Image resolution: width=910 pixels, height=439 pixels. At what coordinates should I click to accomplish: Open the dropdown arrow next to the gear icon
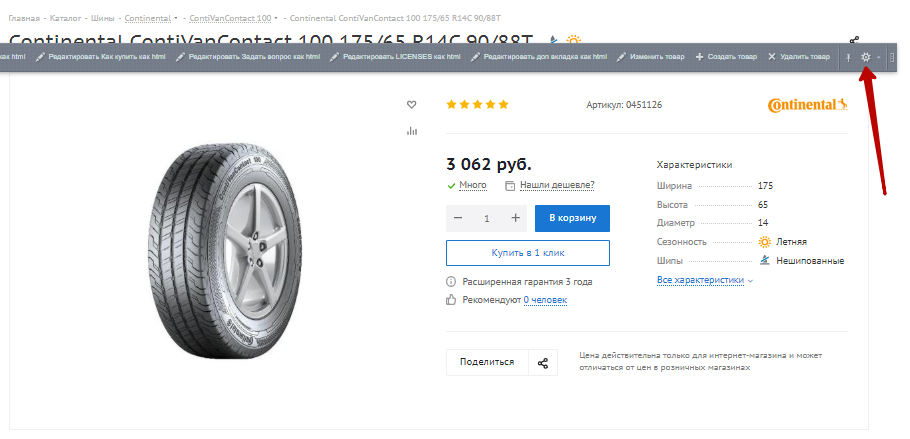[x=878, y=57]
